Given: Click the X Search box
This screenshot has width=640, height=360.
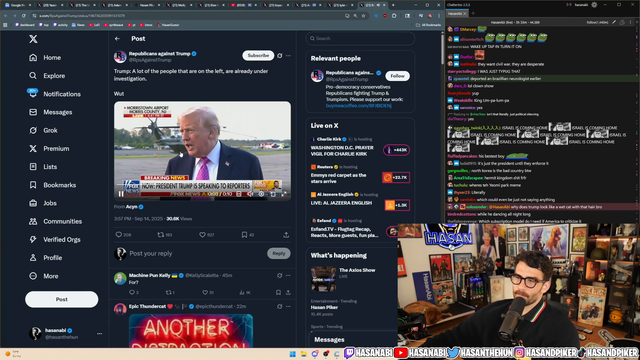Looking at the screenshot, I should (x=360, y=38).
